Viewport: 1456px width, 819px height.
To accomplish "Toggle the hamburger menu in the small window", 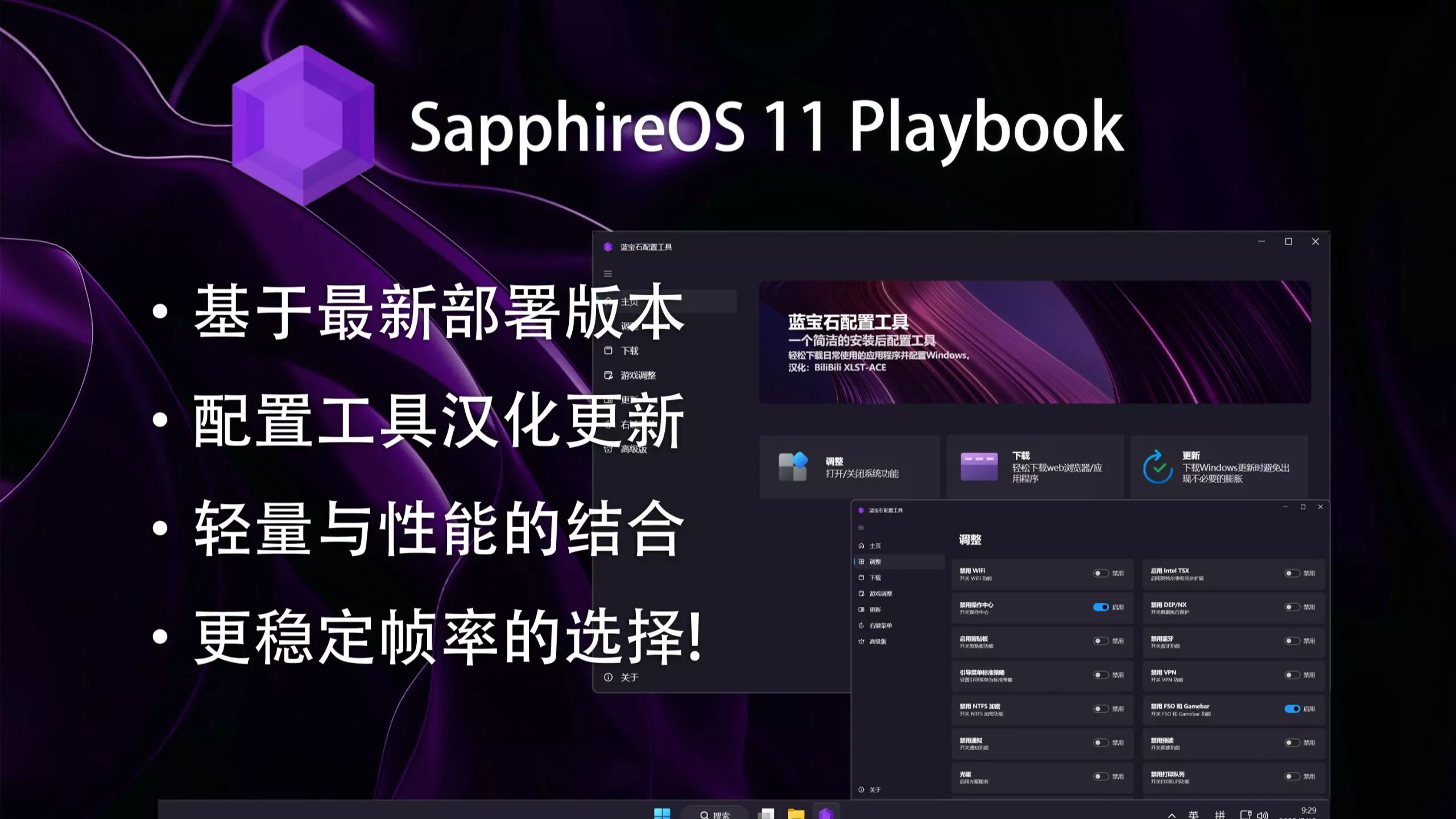I will pyautogui.click(x=861, y=528).
